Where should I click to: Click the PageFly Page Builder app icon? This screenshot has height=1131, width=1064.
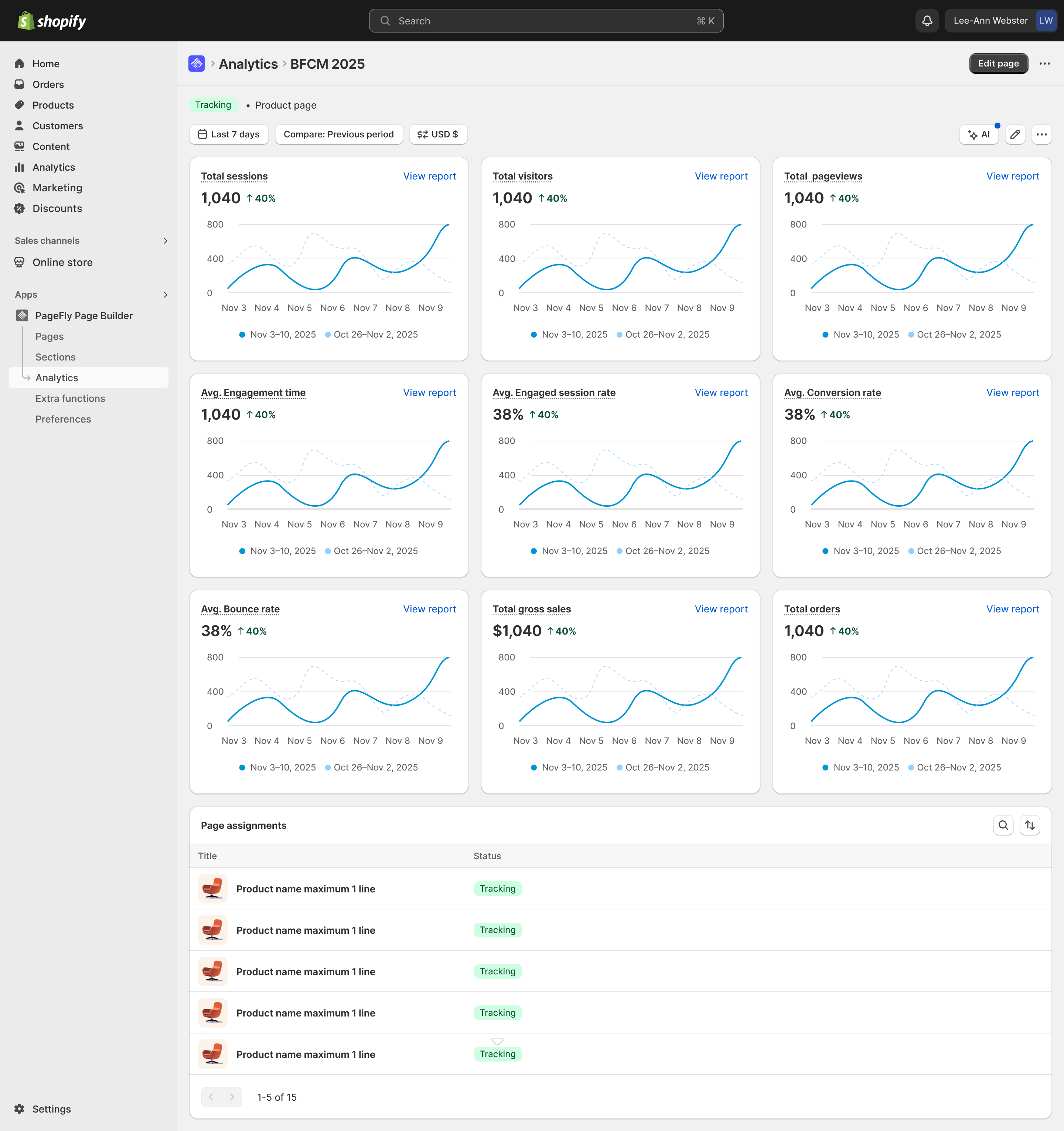coord(22,315)
